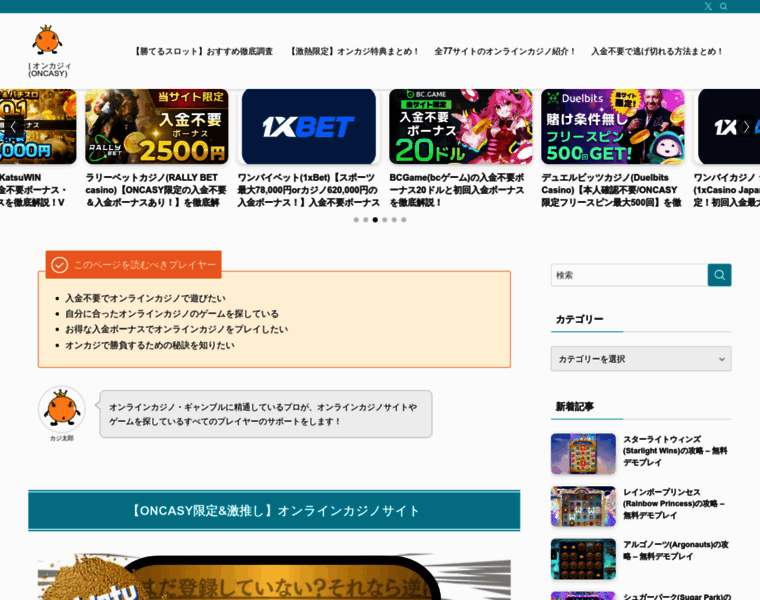This screenshot has height=600, width=760.
Task: Click the KatsuWIN 000円 banner image
Action: pyautogui.click(x=38, y=126)
